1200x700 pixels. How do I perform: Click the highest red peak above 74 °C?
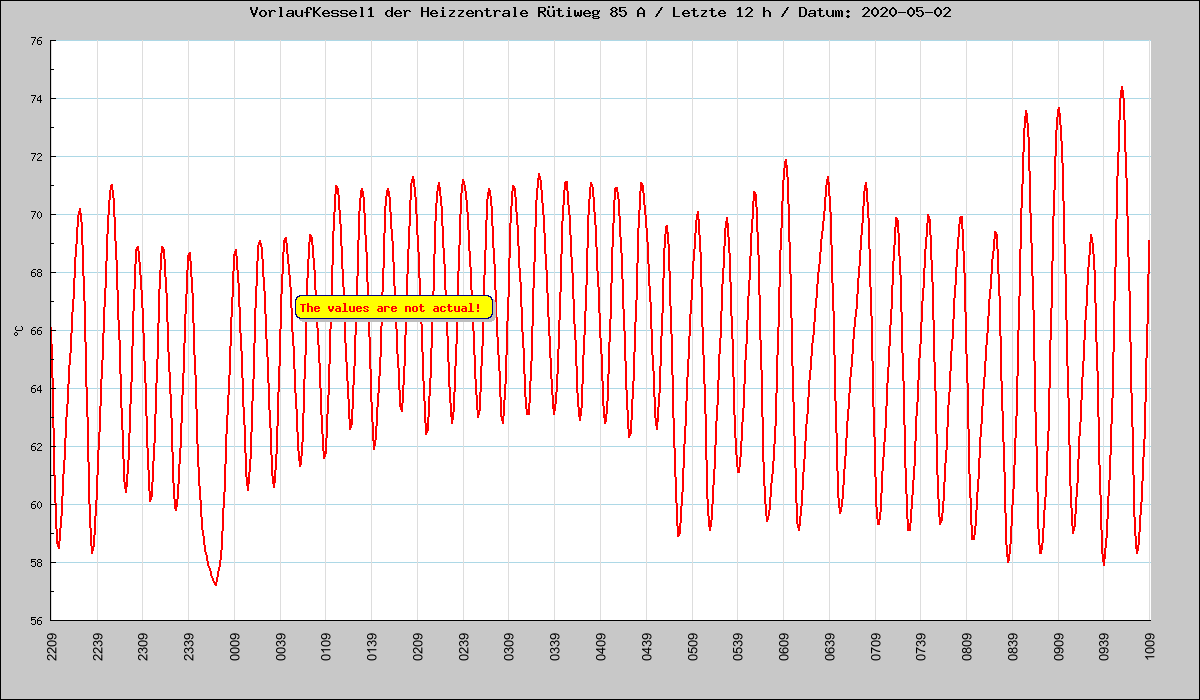click(x=1122, y=88)
